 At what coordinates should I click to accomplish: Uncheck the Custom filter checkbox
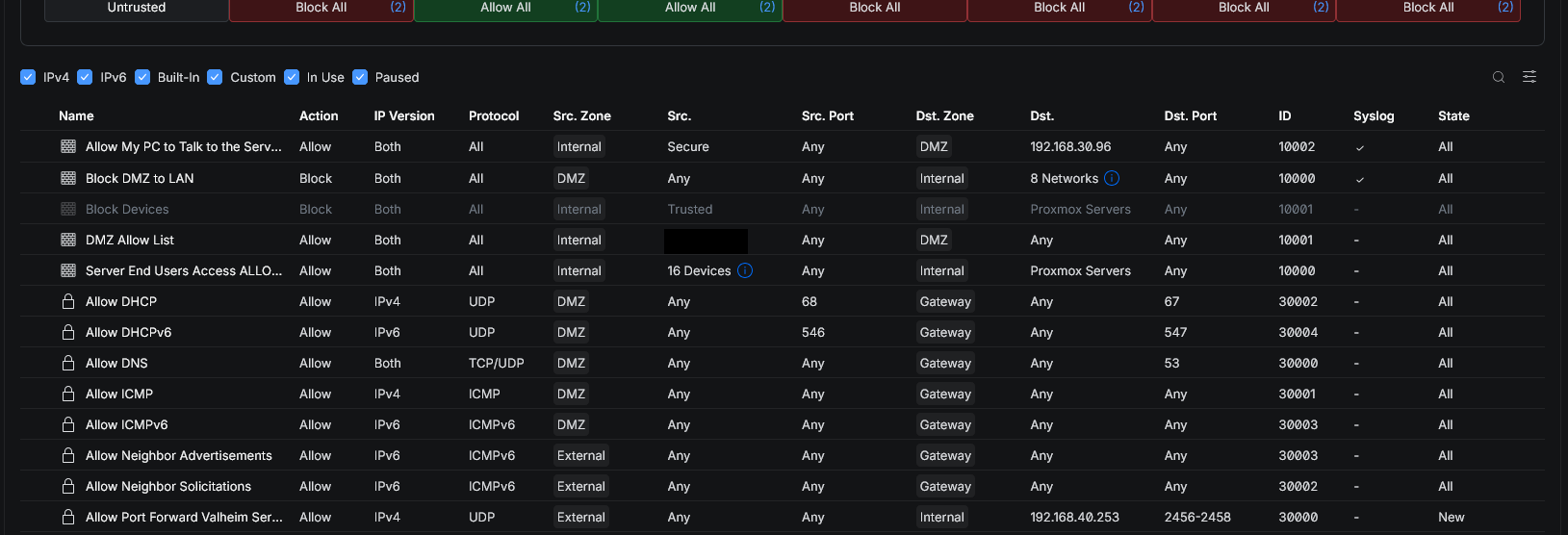[x=215, y=77]
